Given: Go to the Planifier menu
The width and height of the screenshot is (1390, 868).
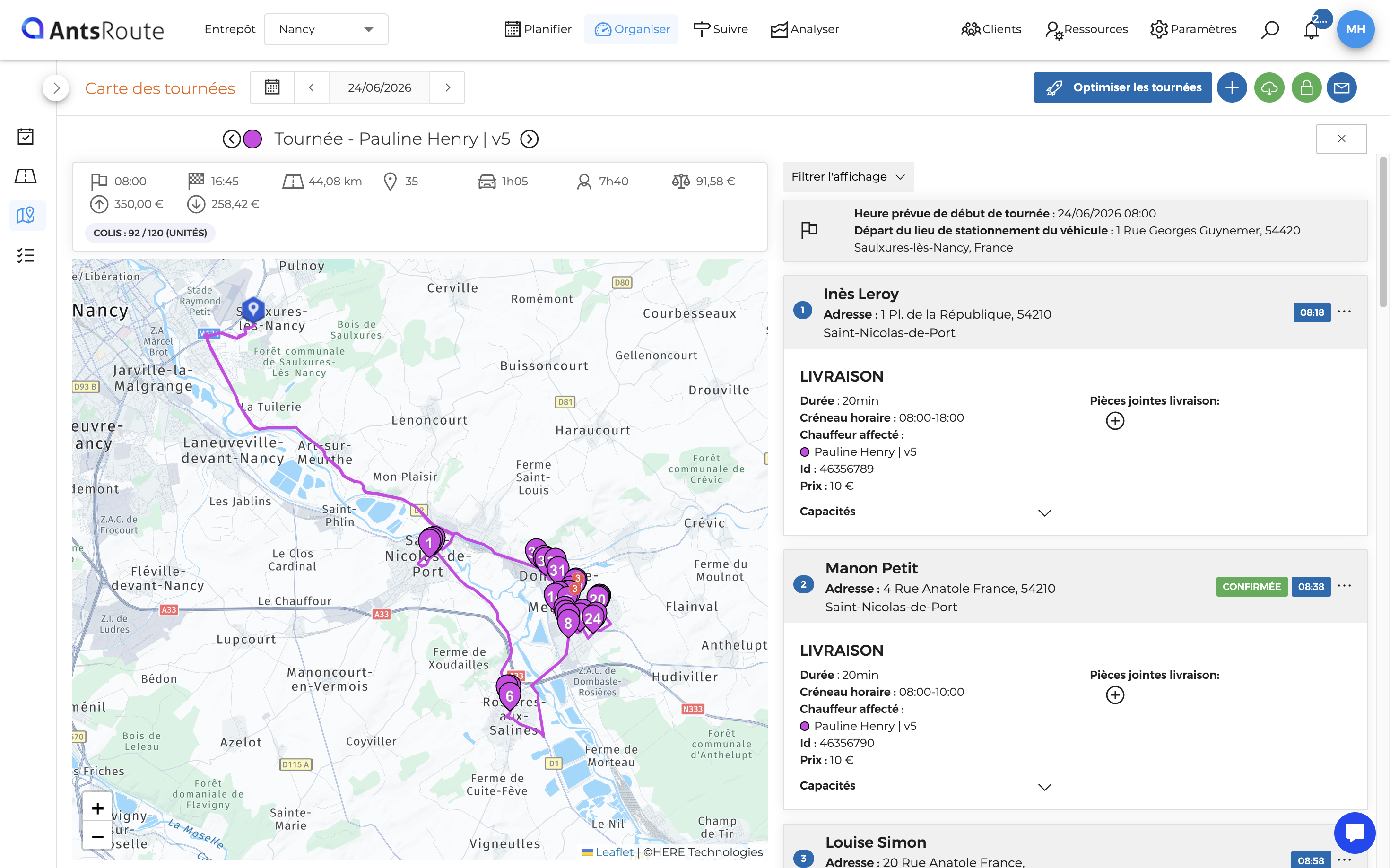Looking at the screenshot, I should [538, 29].
